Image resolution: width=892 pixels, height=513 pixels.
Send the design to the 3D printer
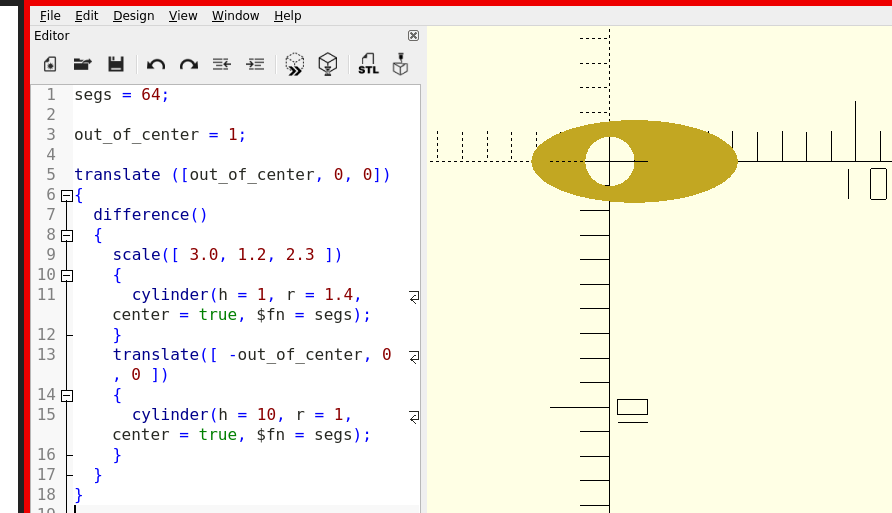(400, 64)
